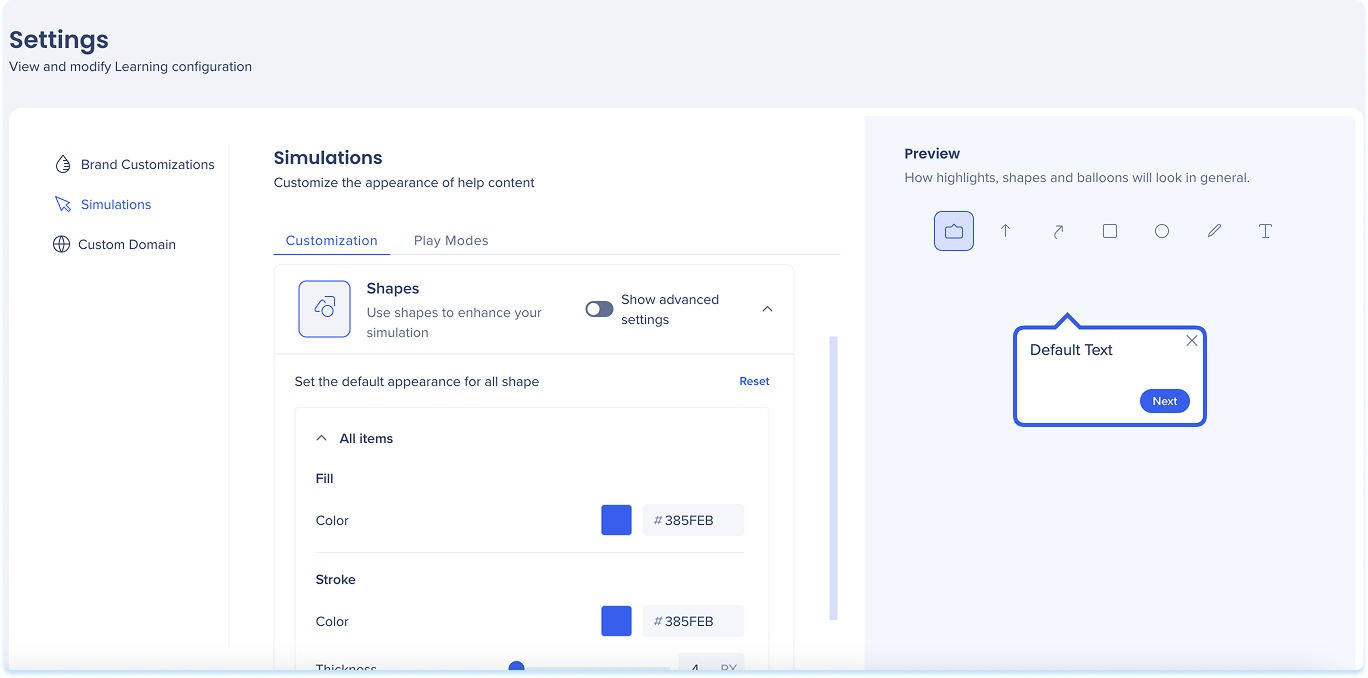Close the Default Text preview balloon
This screenshot has height=678, width=1368.
click(x=1191, y=341)
